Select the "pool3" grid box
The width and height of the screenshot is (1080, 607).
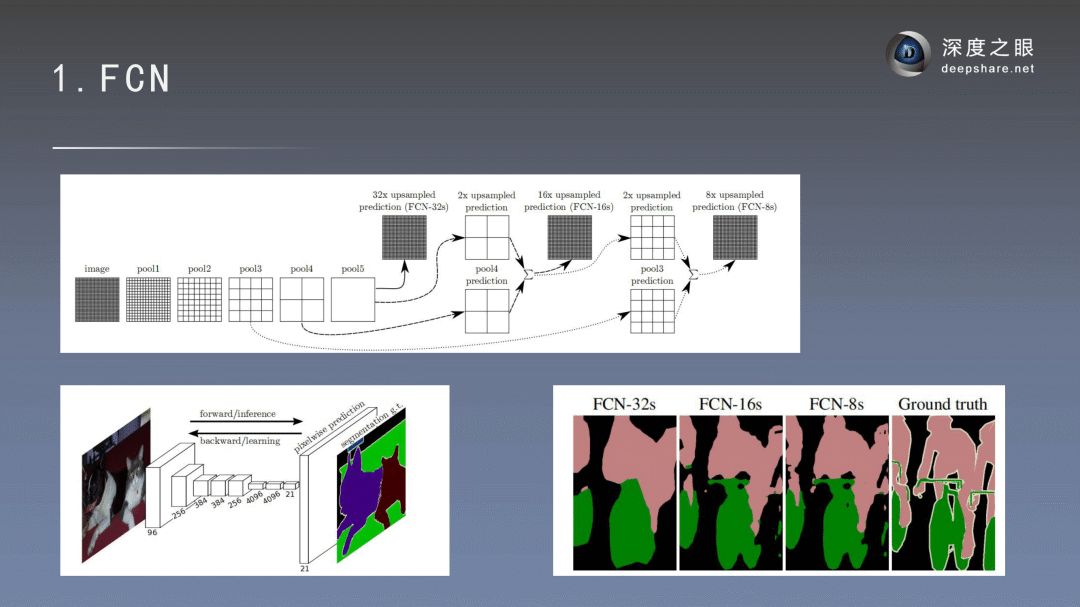(x=251, y=300)
